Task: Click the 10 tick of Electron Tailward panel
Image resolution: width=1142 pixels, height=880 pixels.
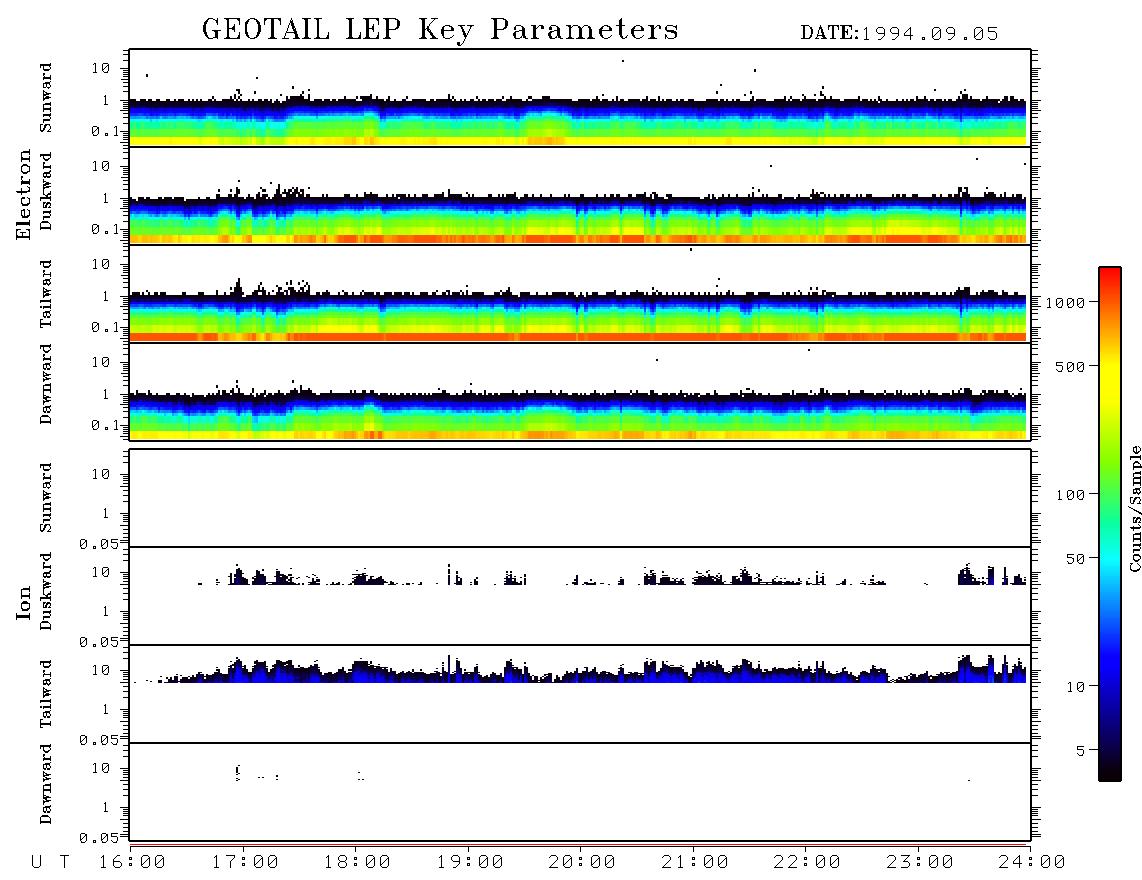Action: pos(101,264)
